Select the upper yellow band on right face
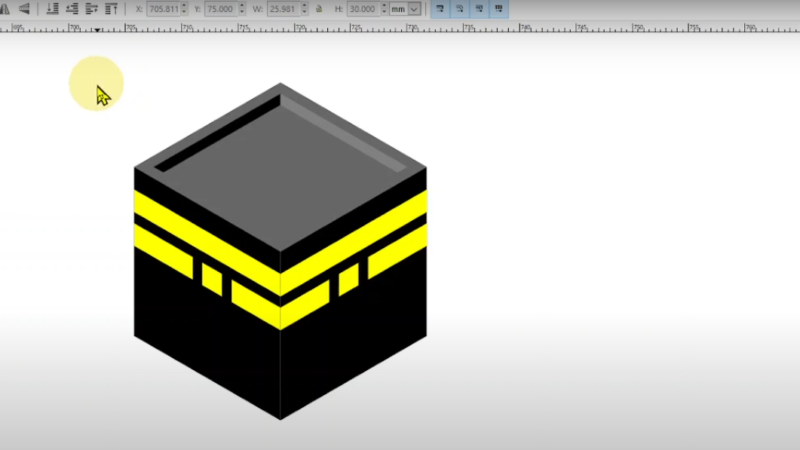Screen dimensions: 800x450 (x=354, y=242)
